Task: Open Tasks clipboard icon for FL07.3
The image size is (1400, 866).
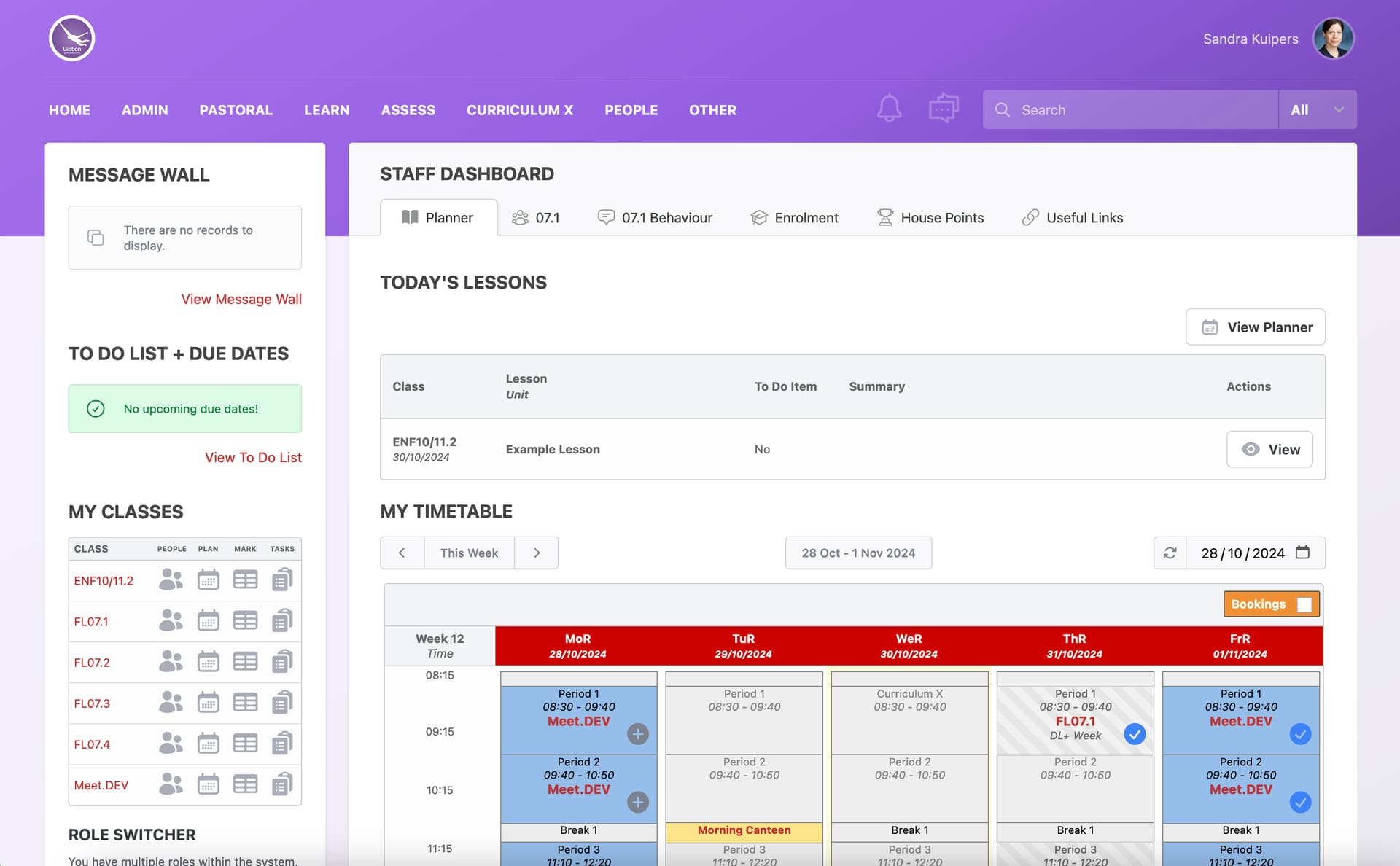Action: 282,703
